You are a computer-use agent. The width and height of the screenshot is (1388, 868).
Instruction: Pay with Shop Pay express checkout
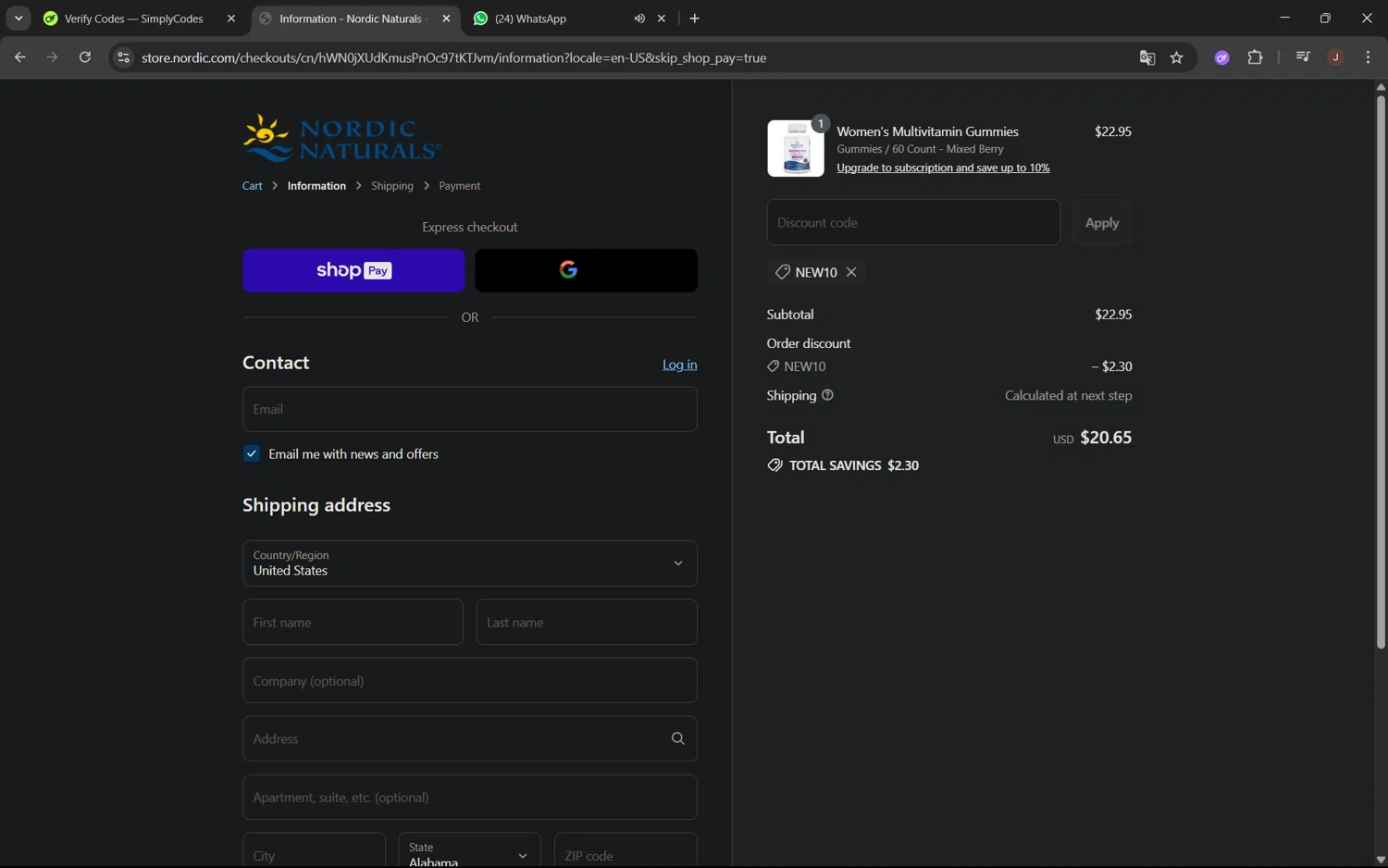[x=353, y=270]
